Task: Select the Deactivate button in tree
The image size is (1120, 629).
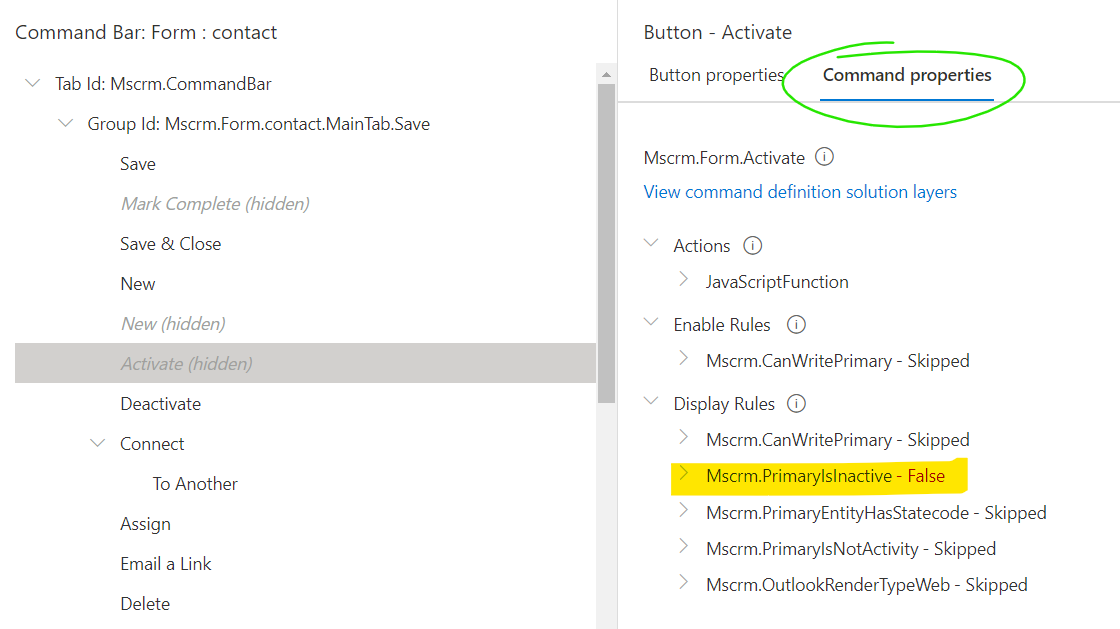Action: pos(160,404)
